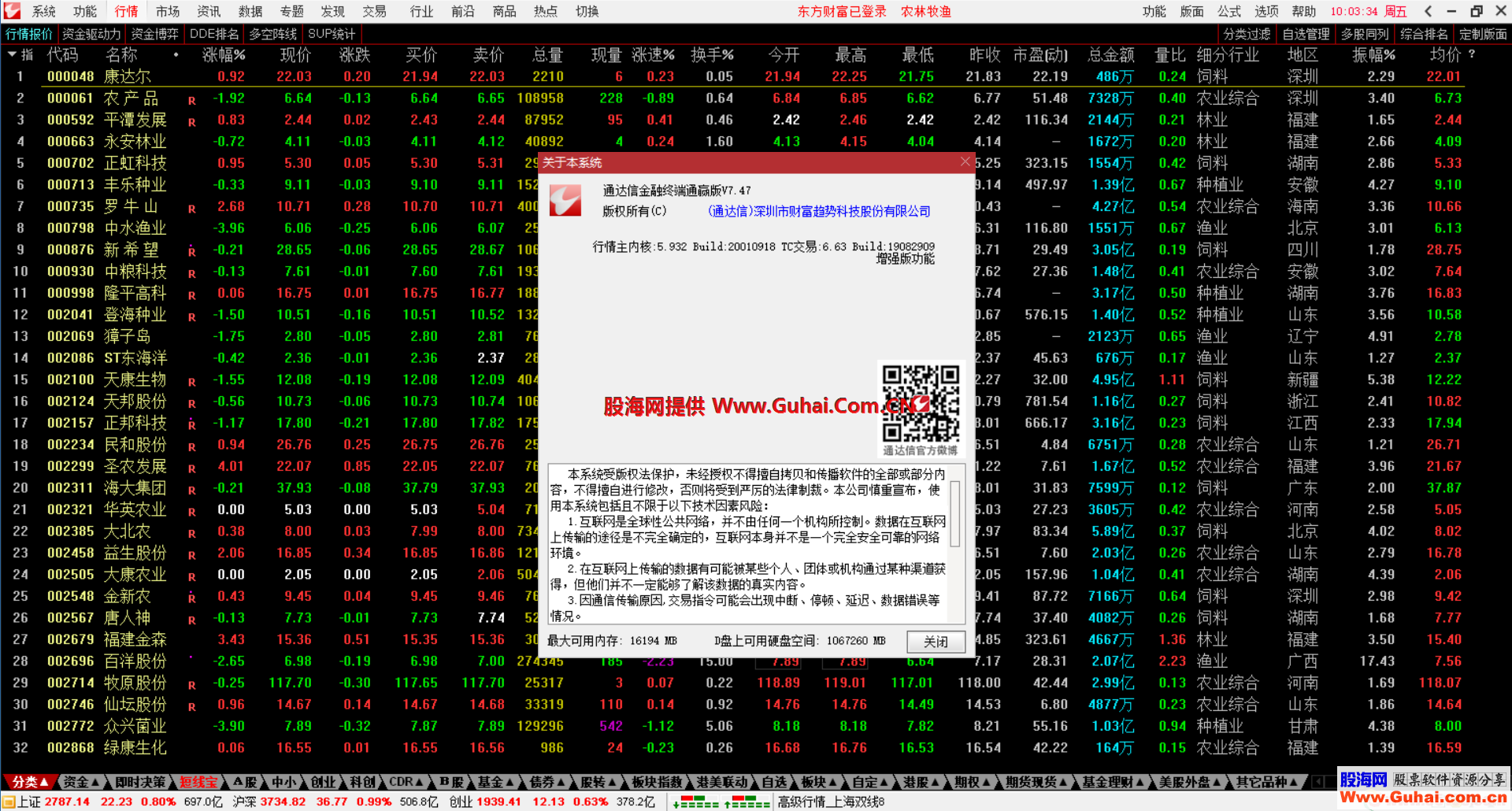Screen dimensions: 1512x811
Task: Expand the 基金 bottom tab menu
Action: (x=495, y=782)
